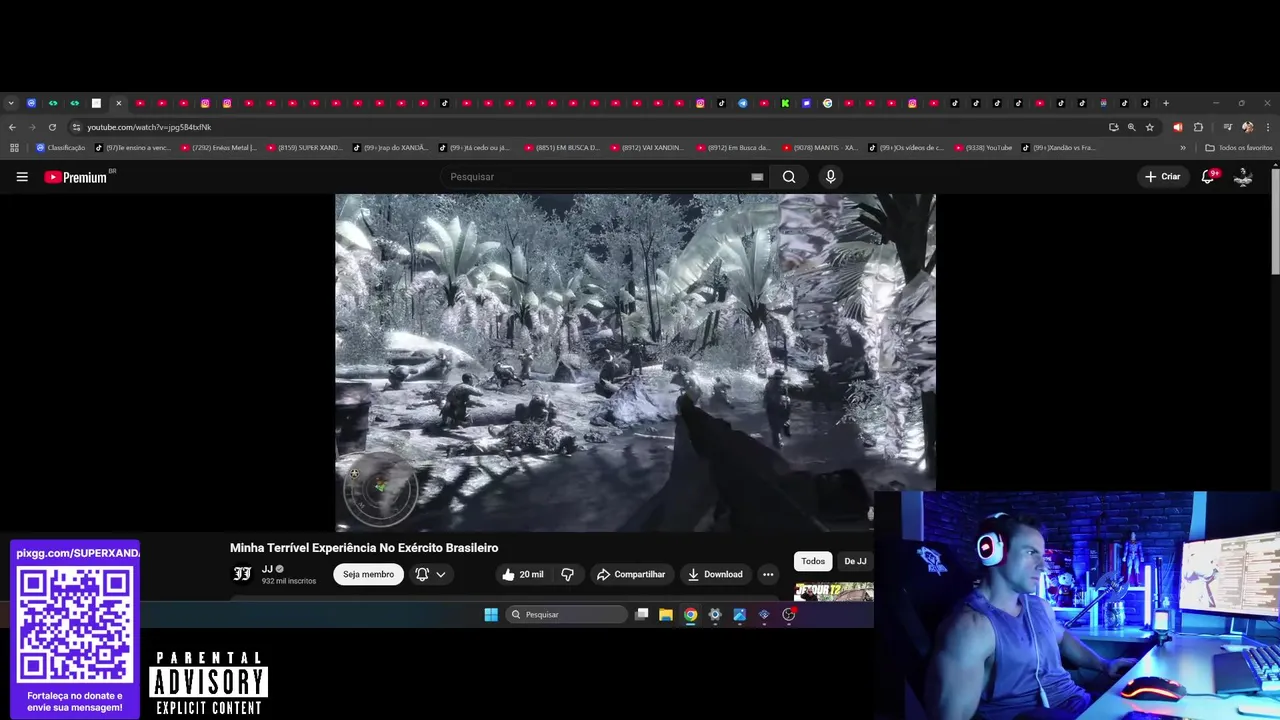The image size is (1280, 720).
Task: Open the Settings gear icon on the taskbar
Action: click(715, 615)
